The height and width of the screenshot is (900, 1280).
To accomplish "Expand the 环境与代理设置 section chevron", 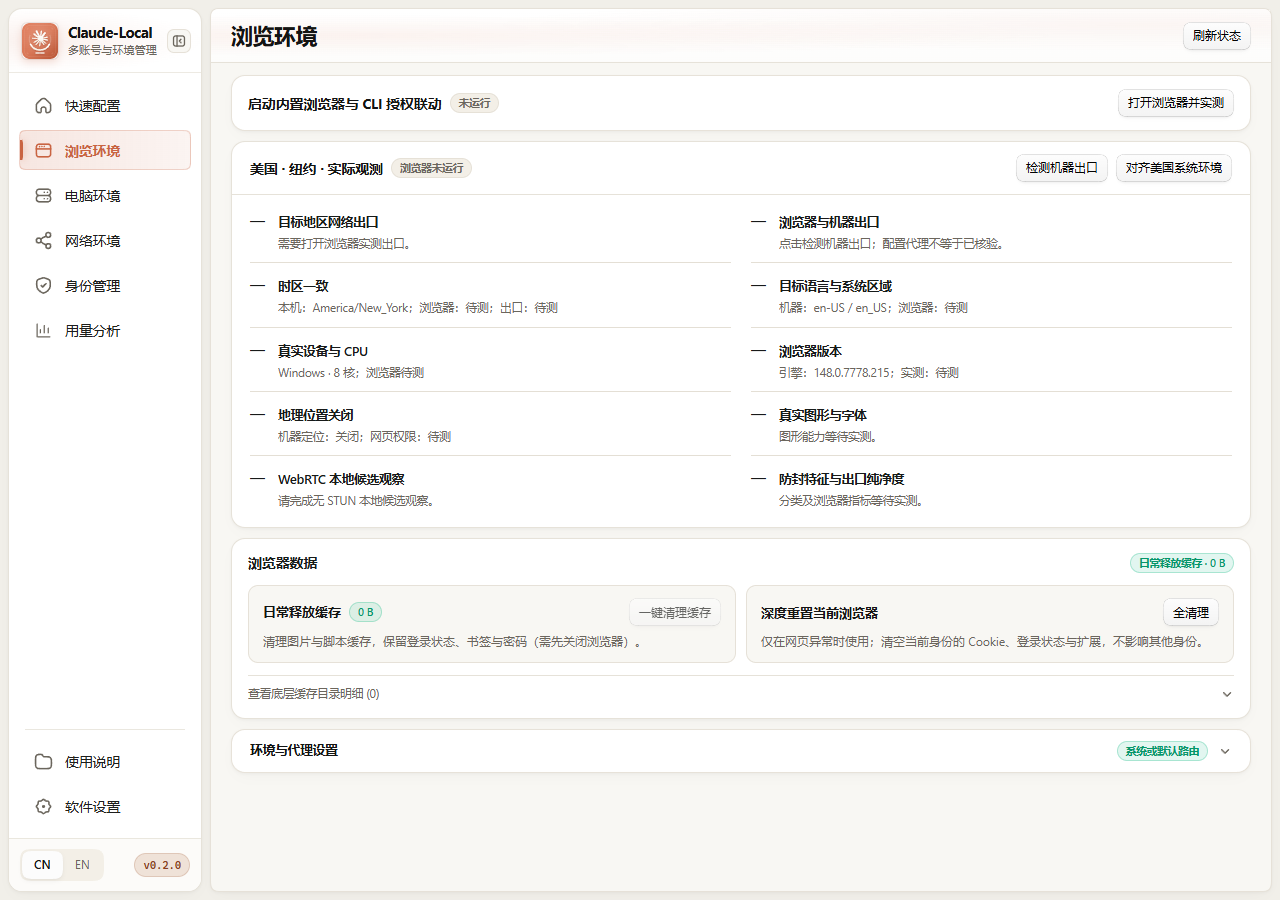I will (1225, 751).
